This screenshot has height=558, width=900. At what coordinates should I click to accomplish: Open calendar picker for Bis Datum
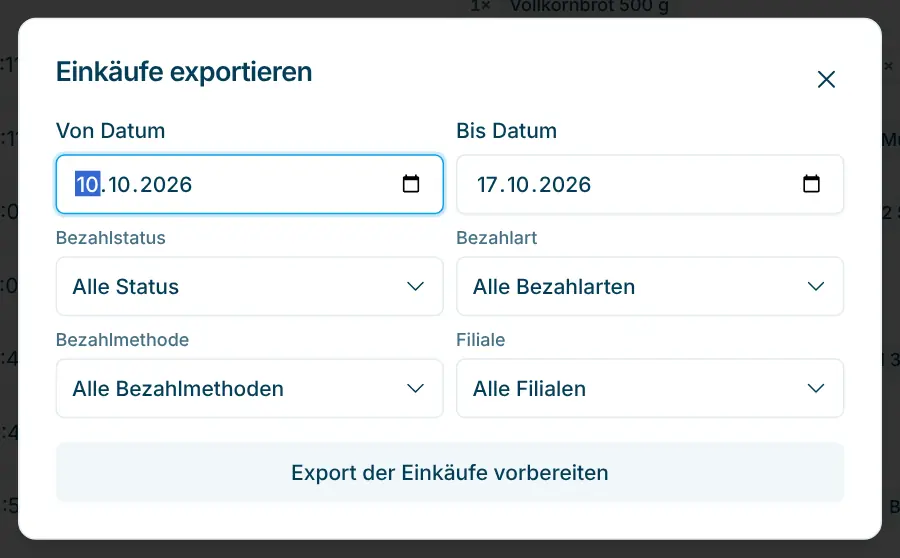click(x=810, y=184)
